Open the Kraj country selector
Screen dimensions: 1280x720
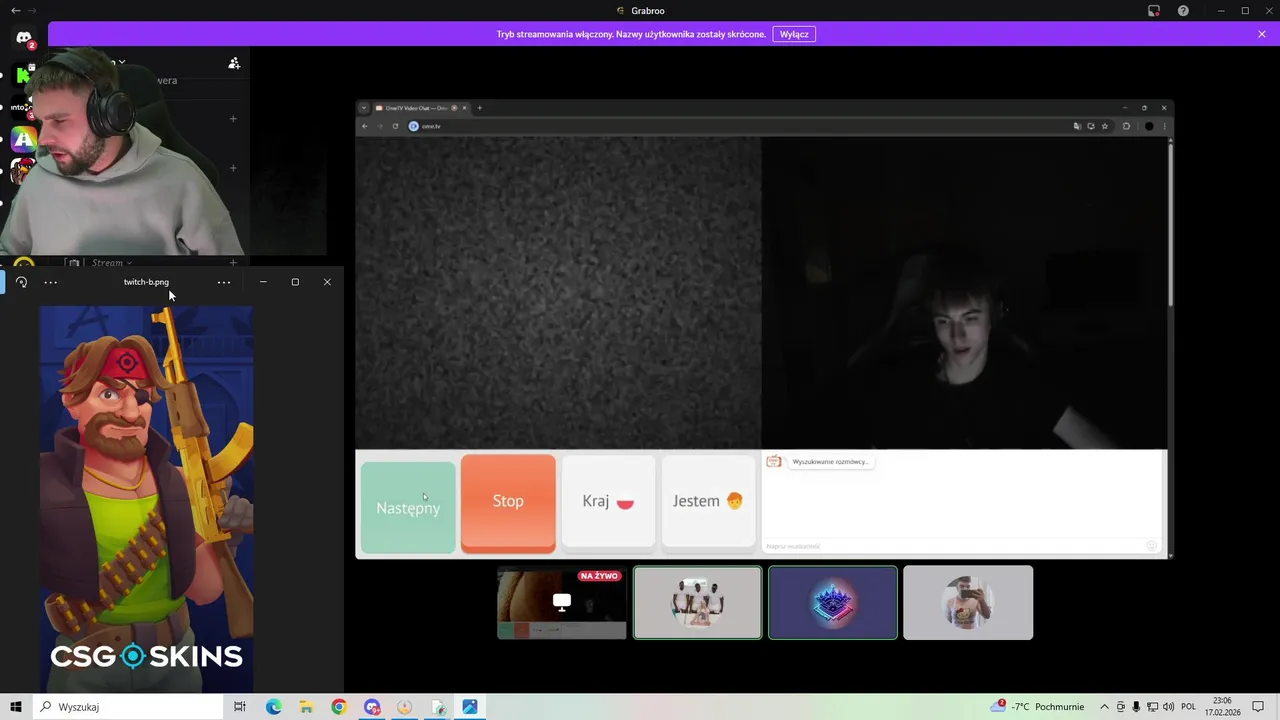tap(608, 501)
